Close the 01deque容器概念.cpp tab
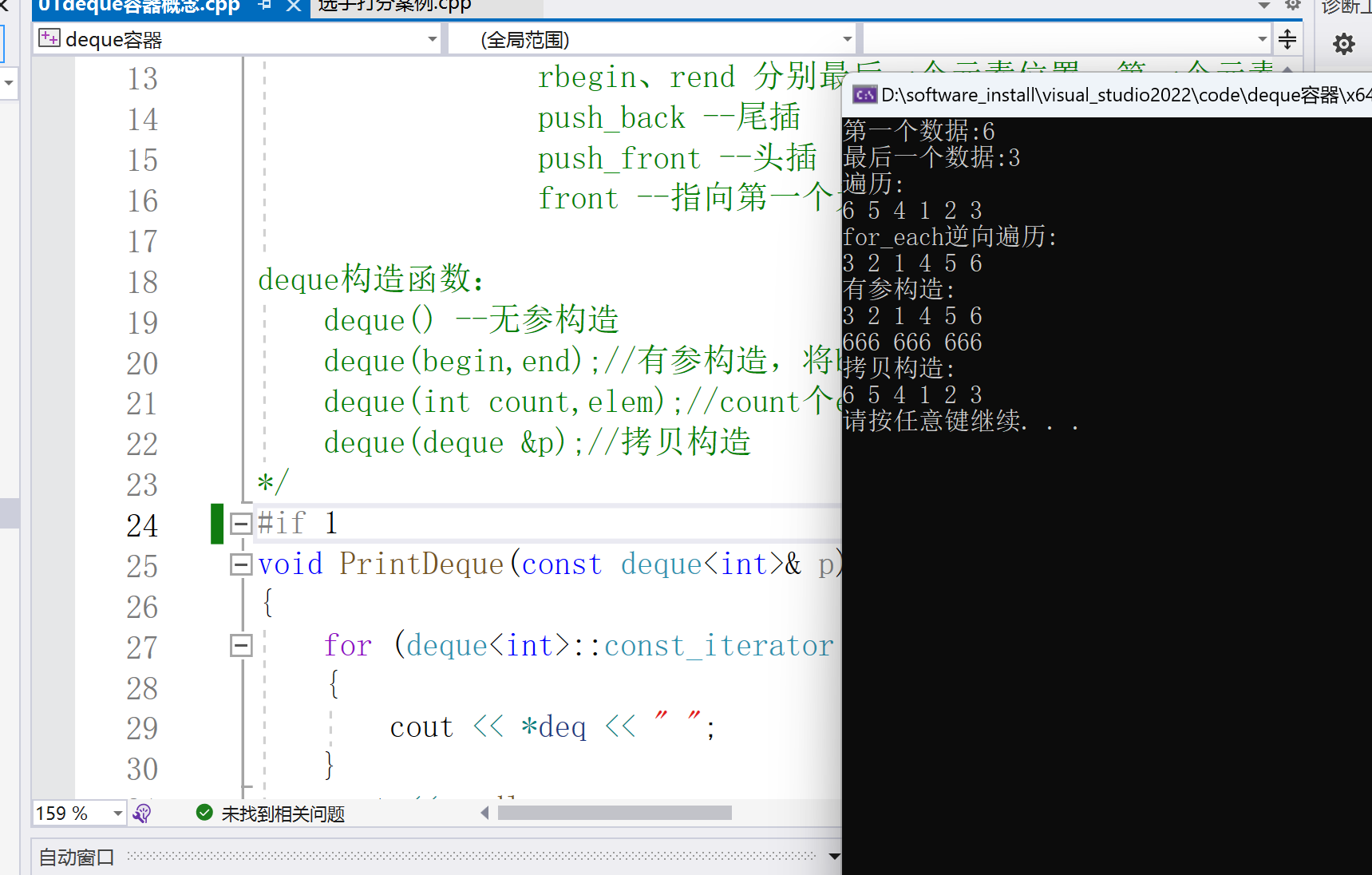This screenshot has height=875, width=1372. pos(294,6)
